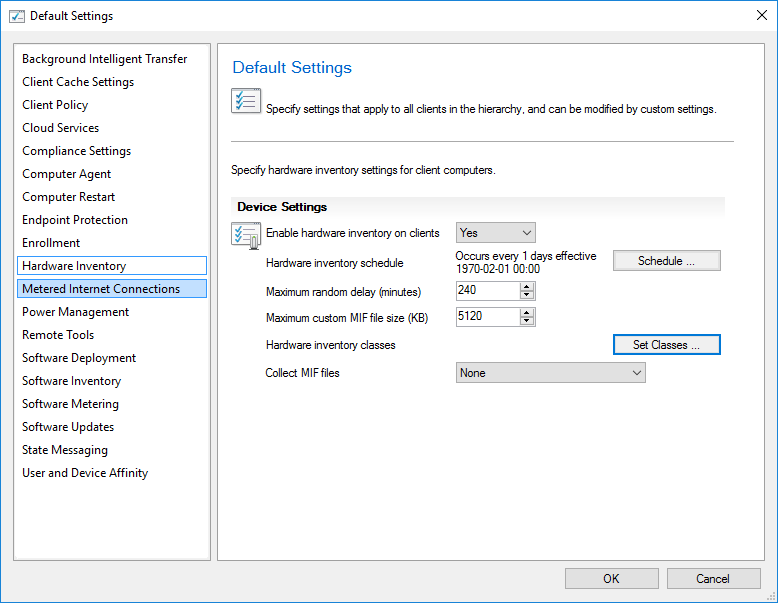Click the 'Maximum random delay (minutes)' label
Viewport: 778px width, 603px height.
tap(343, 292)
